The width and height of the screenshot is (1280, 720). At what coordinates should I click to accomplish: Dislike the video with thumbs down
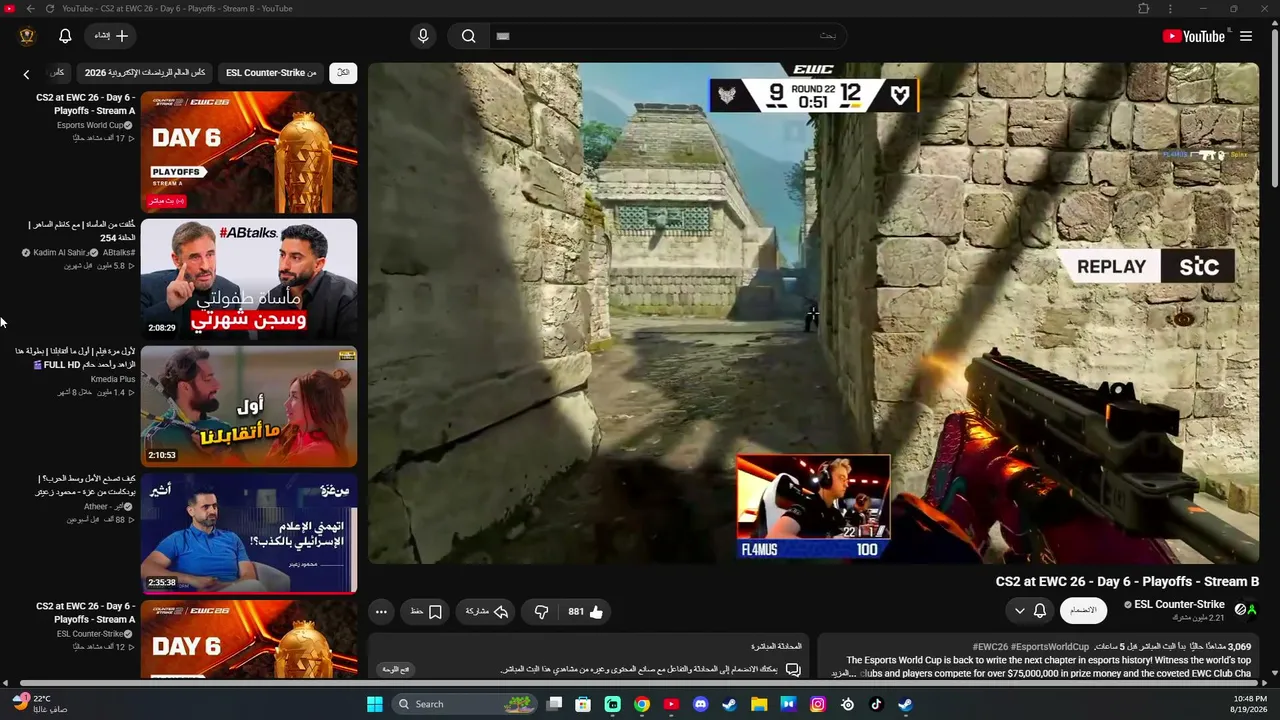(x=541, y=612)
